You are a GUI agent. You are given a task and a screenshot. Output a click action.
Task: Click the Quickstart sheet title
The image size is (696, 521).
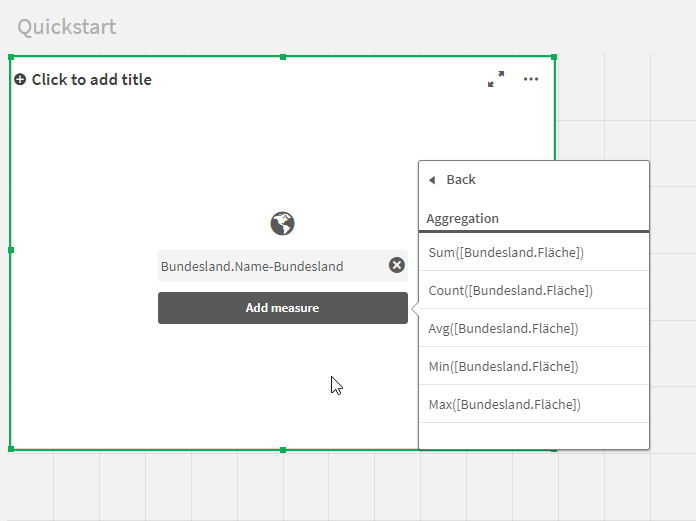click(67, 27)
